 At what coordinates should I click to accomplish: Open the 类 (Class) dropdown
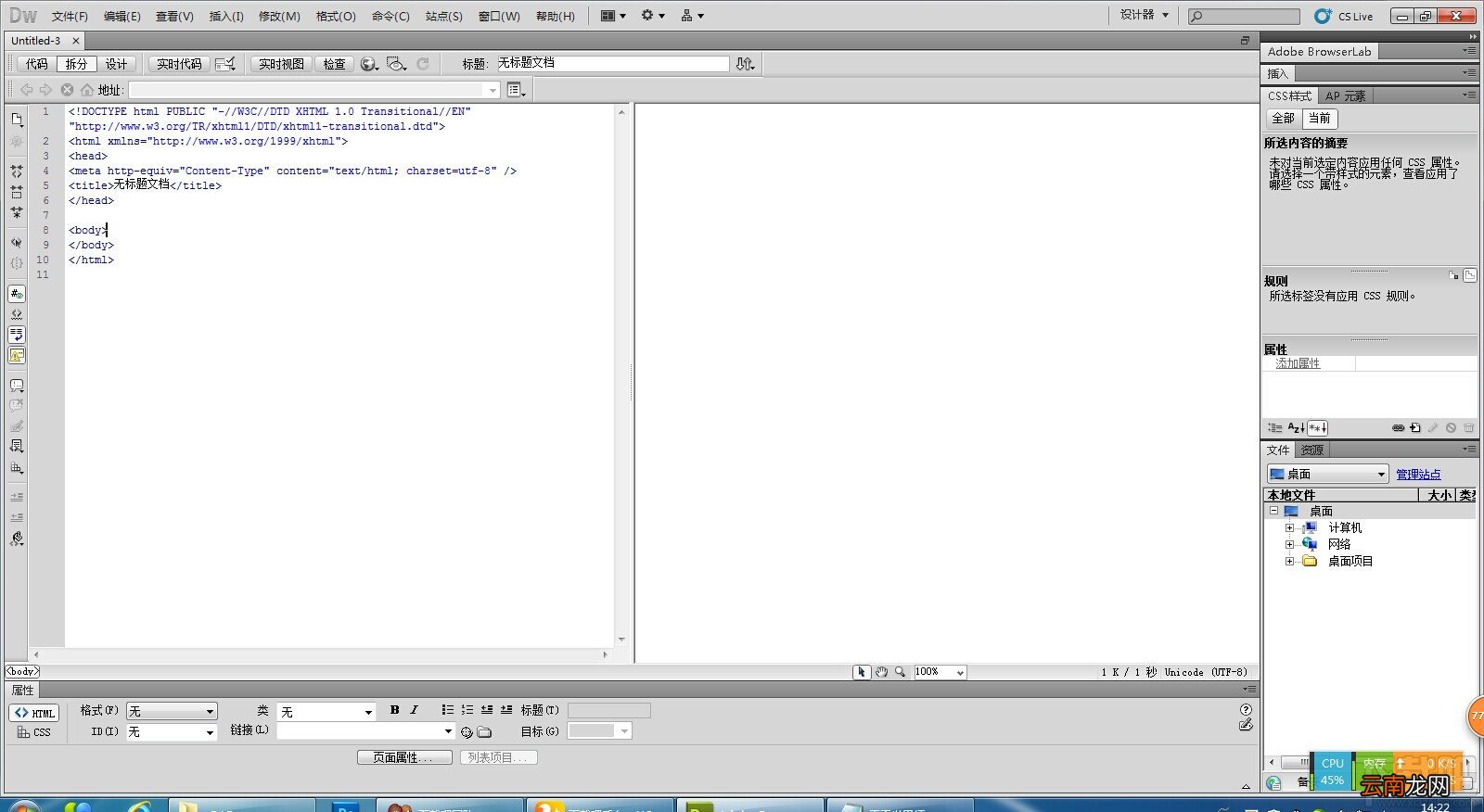(x=326, y=712)
